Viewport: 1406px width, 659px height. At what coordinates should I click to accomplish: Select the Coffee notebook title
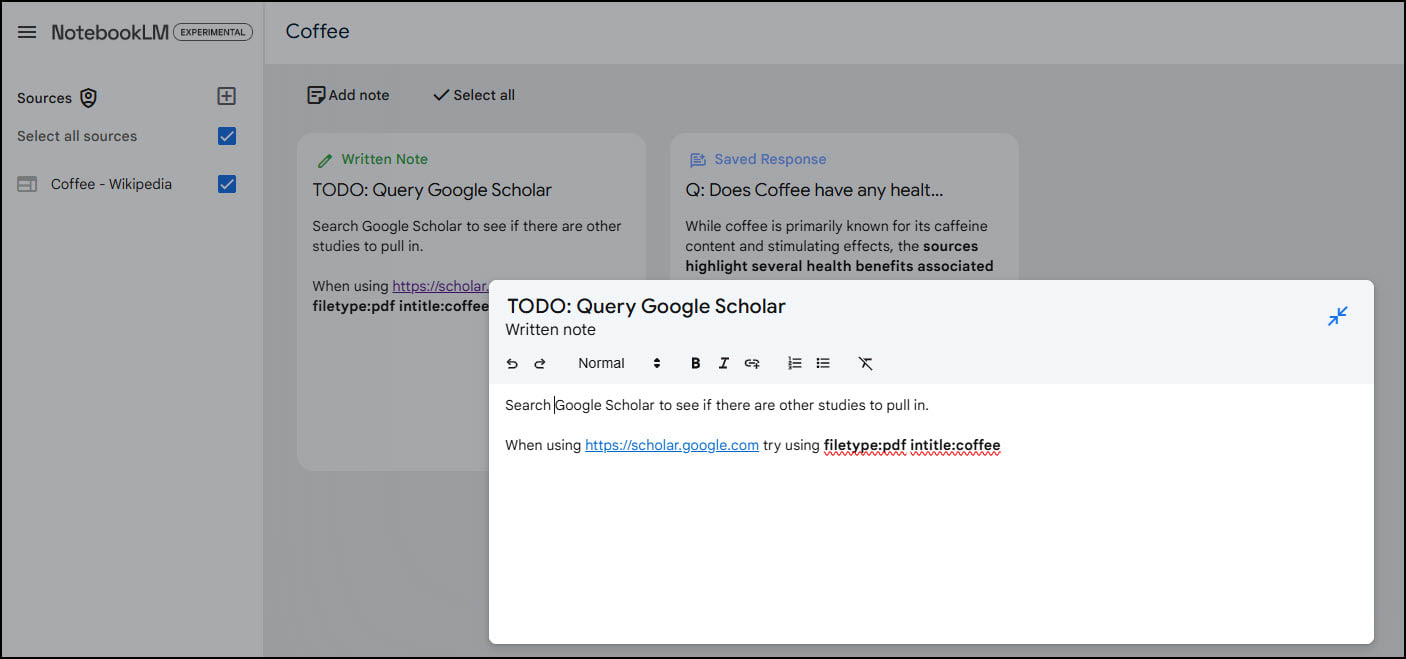point(317,31)
